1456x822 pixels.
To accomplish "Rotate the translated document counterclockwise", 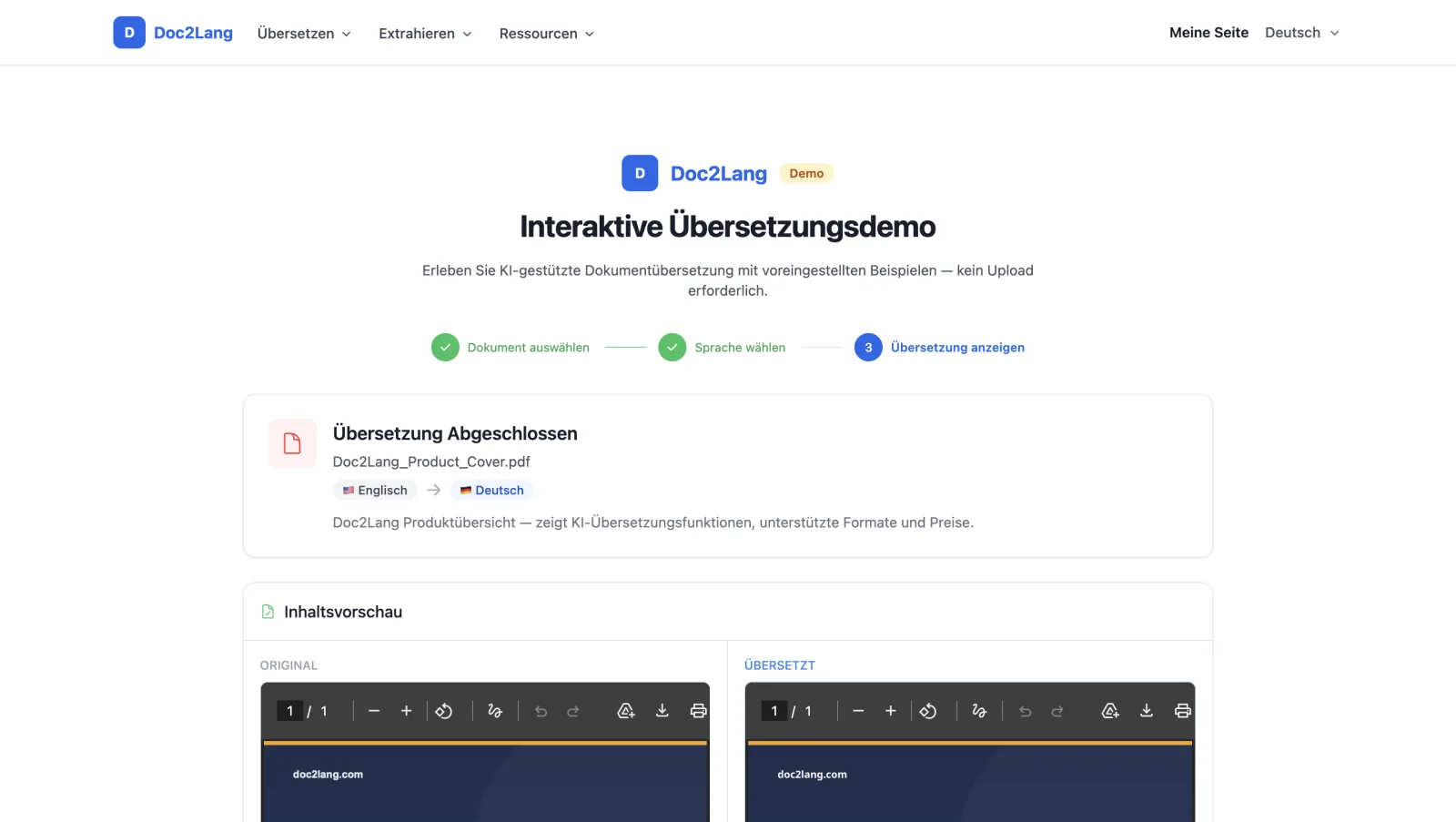I will coord(928,711).
